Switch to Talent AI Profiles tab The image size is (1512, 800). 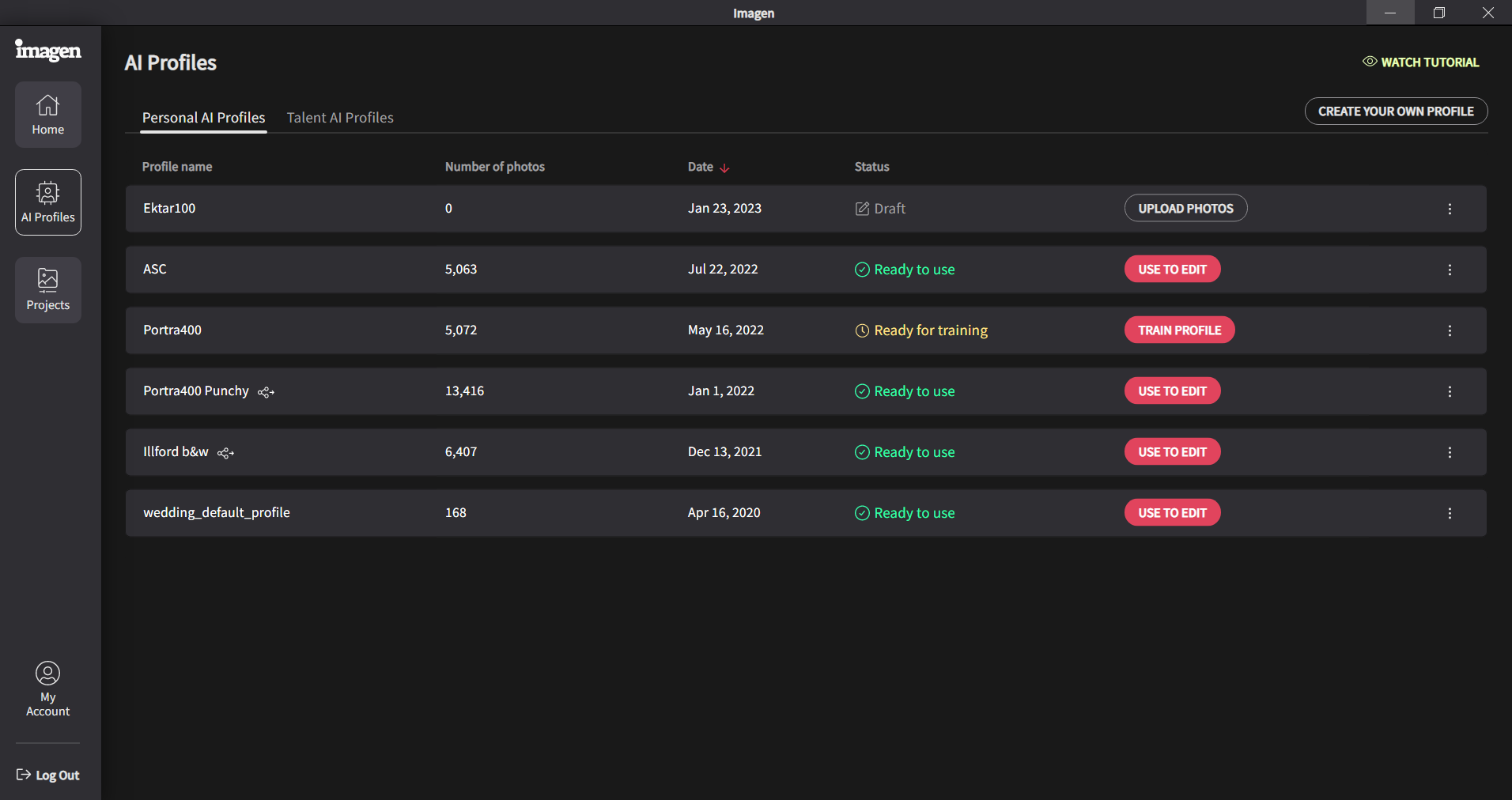click(x=340, y=118)
